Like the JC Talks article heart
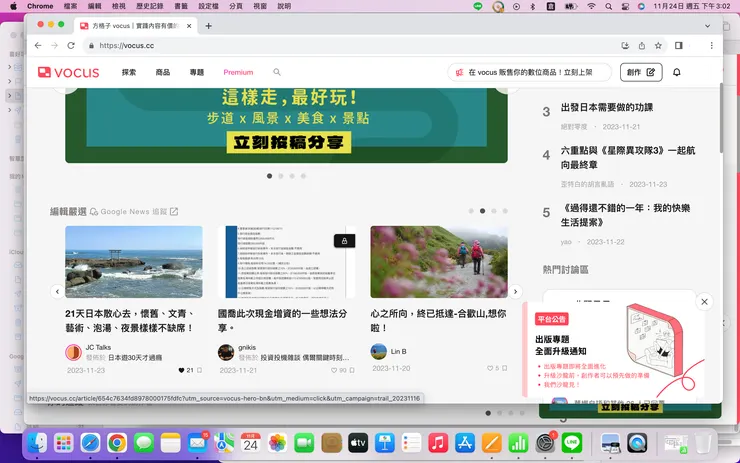Viewport: 740px width, 463px height. (181, 370)
